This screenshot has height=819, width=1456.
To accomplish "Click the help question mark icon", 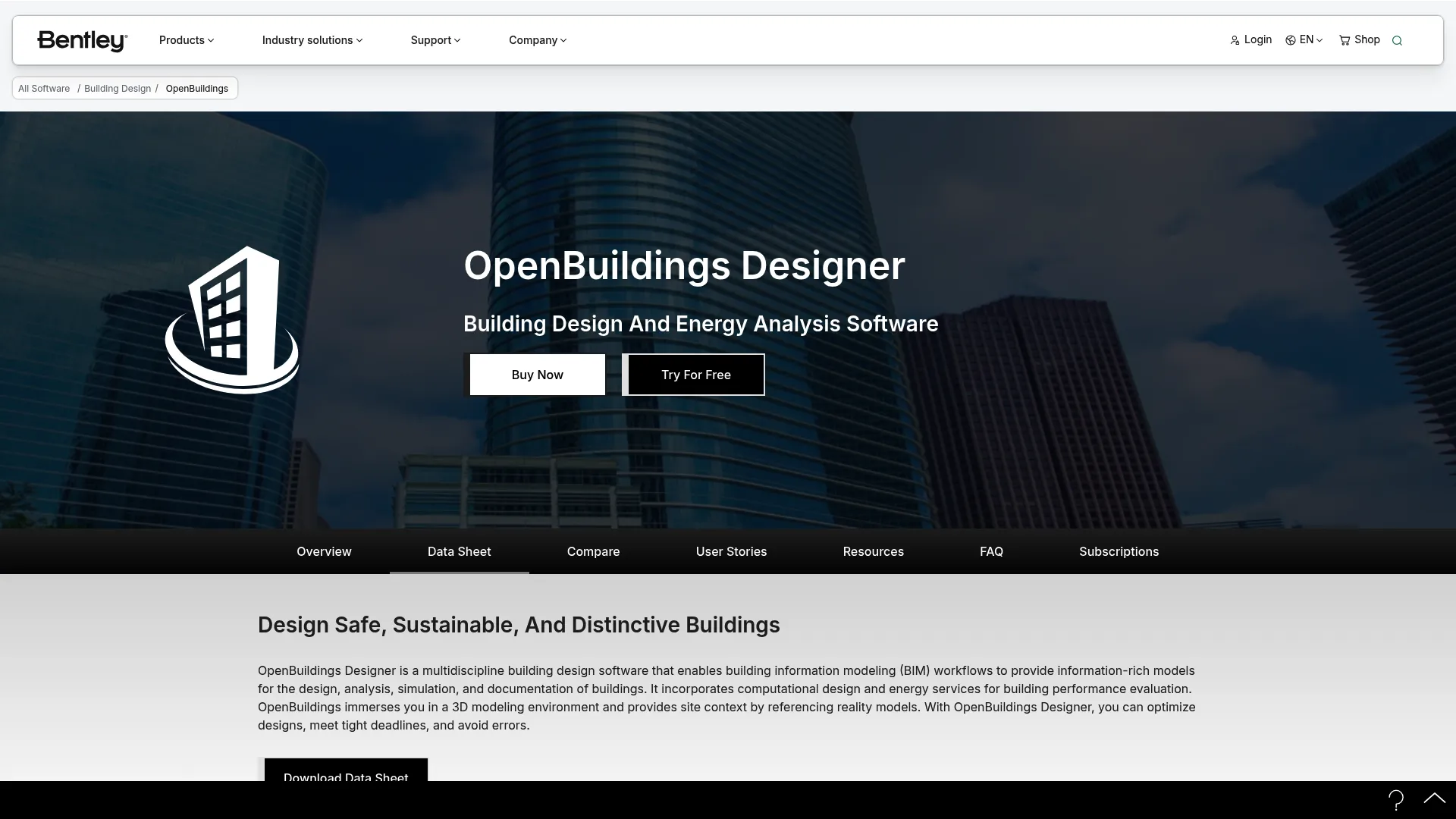I will coord(1396,799).
